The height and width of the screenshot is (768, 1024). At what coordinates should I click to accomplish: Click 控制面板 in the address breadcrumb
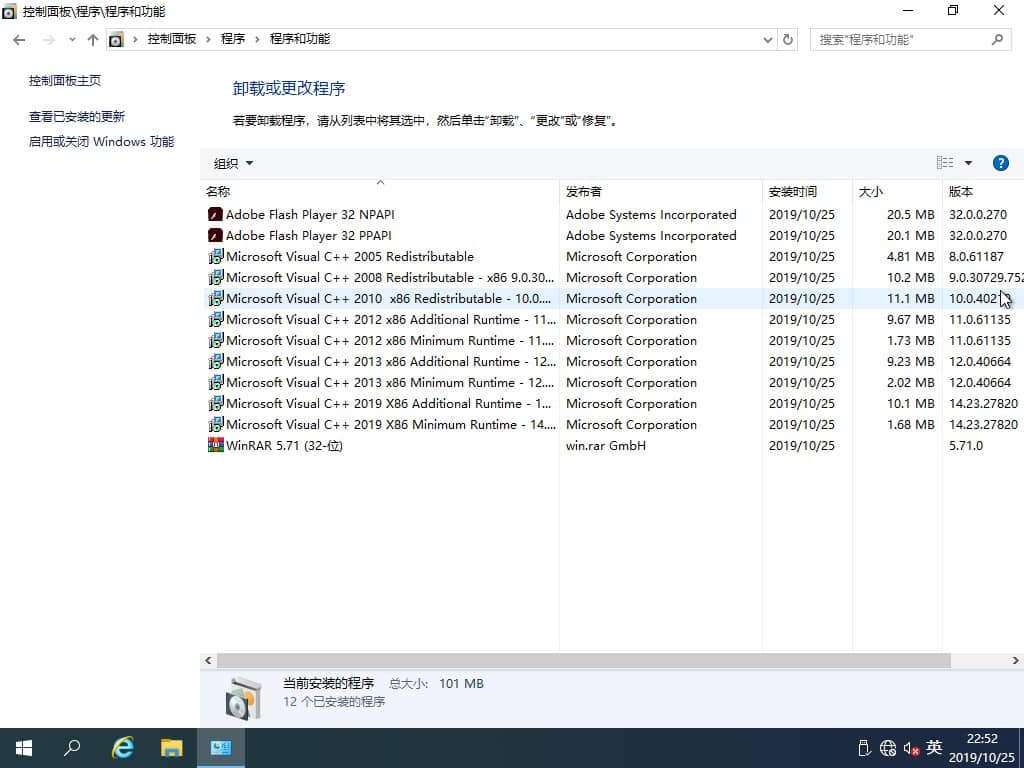(x=172, y=39)
